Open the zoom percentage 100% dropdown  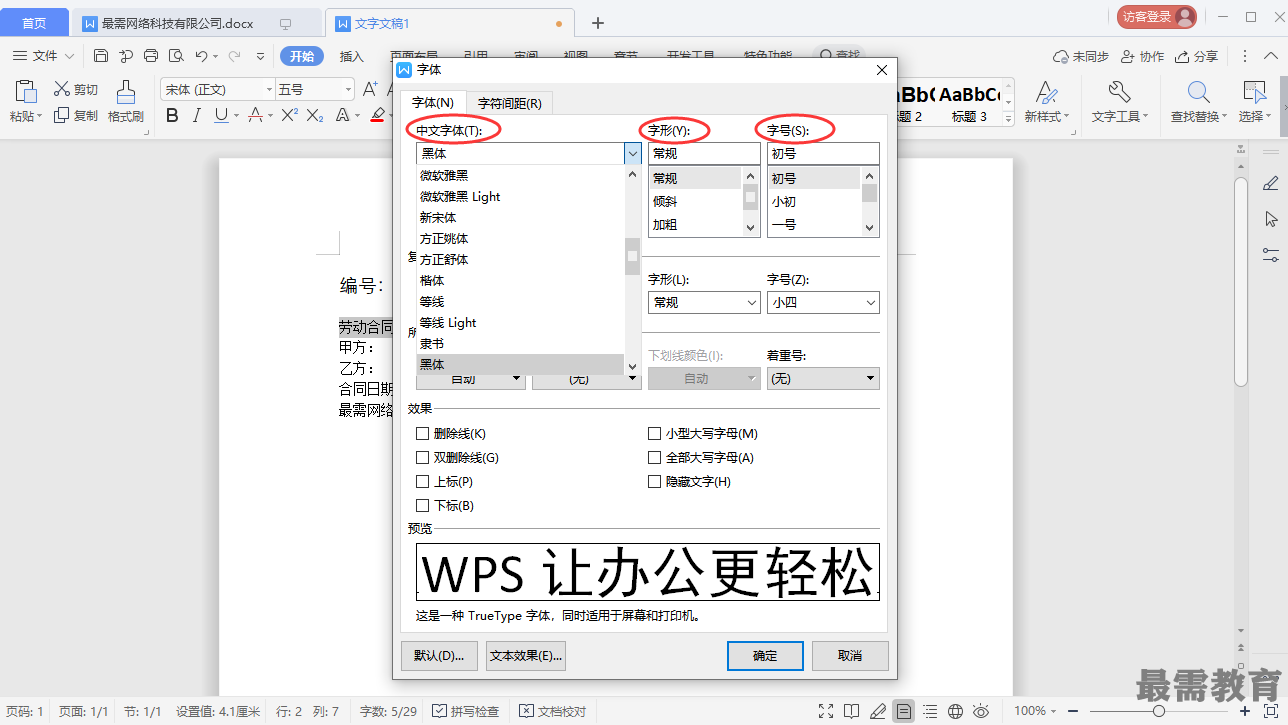coord(1037,711)
